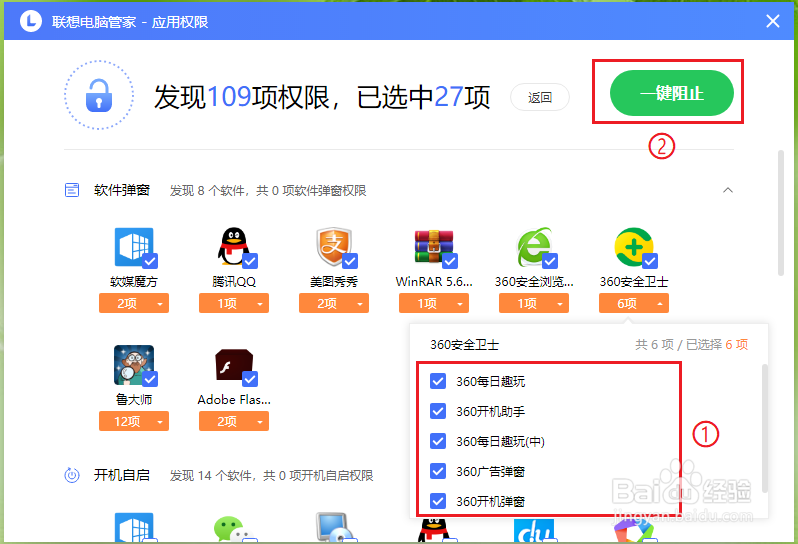798x544 pixels.
Task: Uncheck the 360开机弹窗 checkbox
Action: coord(438,501)
